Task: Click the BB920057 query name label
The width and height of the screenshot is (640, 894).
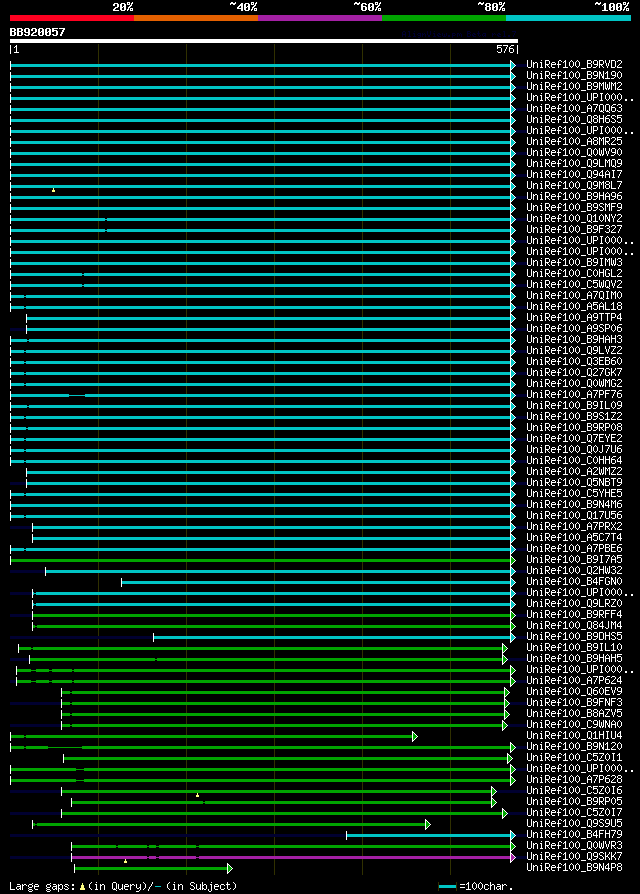Action: [37, 32]
